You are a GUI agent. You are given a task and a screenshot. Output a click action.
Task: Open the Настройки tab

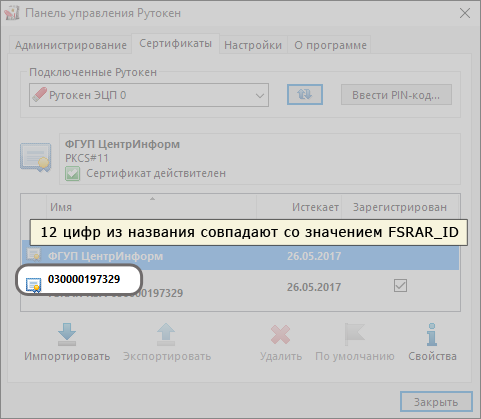coord(253,45)
